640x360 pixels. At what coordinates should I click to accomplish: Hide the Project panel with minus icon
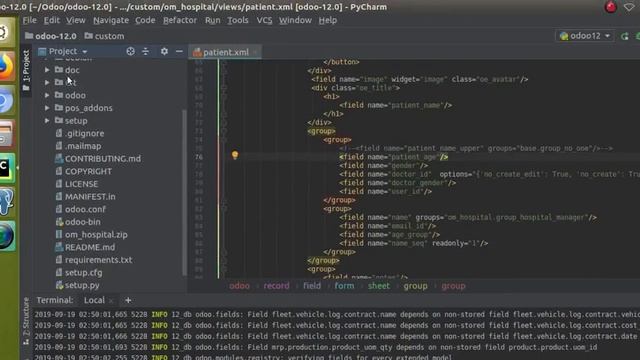[x=179, y=51]
